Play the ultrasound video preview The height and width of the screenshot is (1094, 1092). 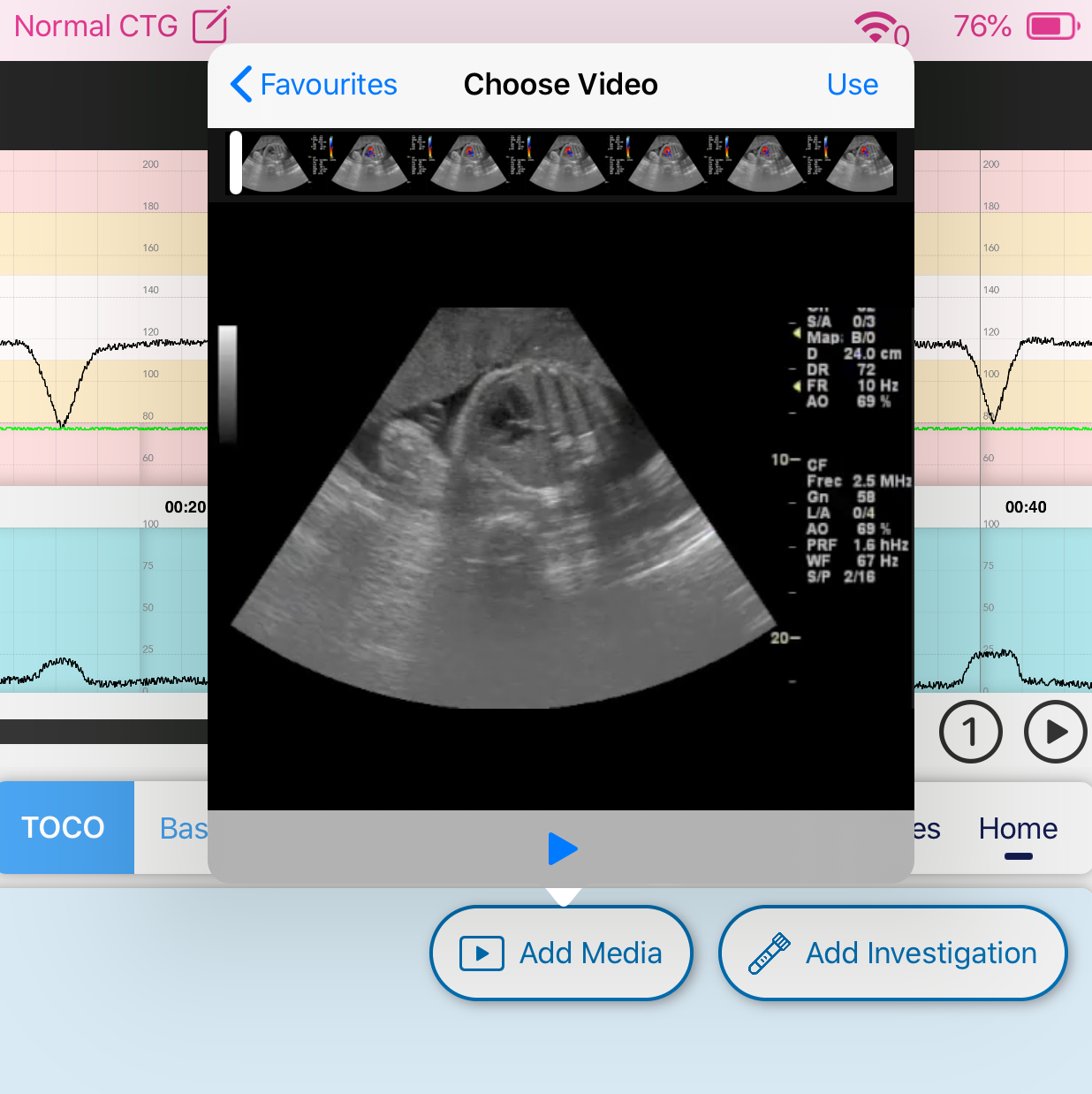(x=562, y=848)
